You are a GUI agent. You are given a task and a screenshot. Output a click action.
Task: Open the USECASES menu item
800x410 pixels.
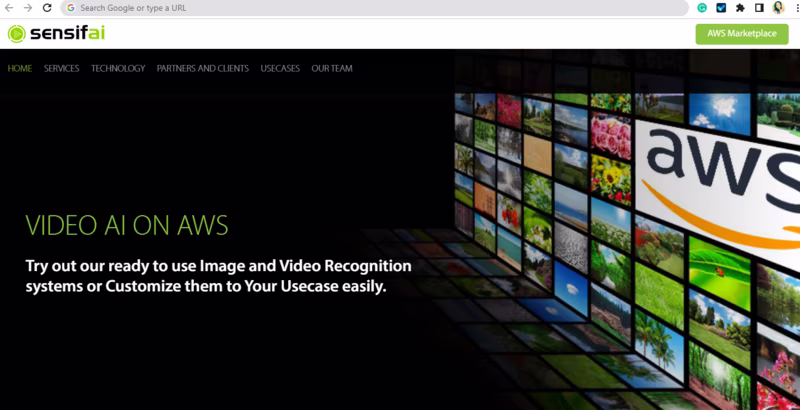[280, 68]
